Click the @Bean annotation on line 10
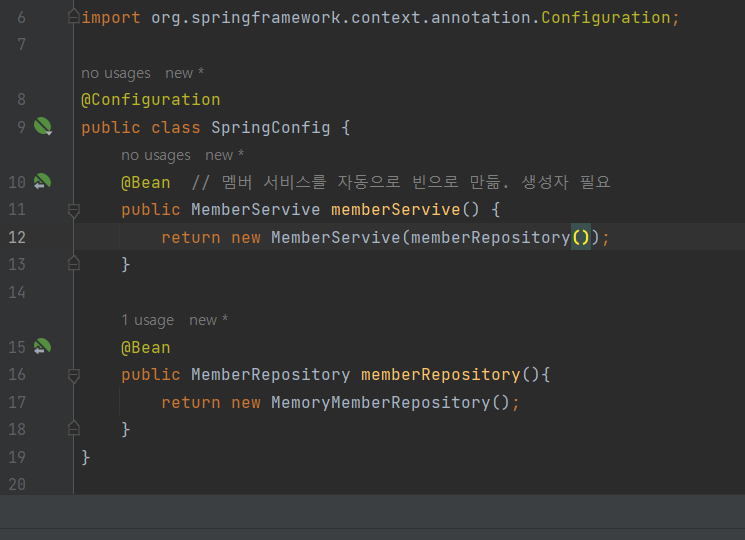This screenshot has width=745, height=540. point(145,182)
